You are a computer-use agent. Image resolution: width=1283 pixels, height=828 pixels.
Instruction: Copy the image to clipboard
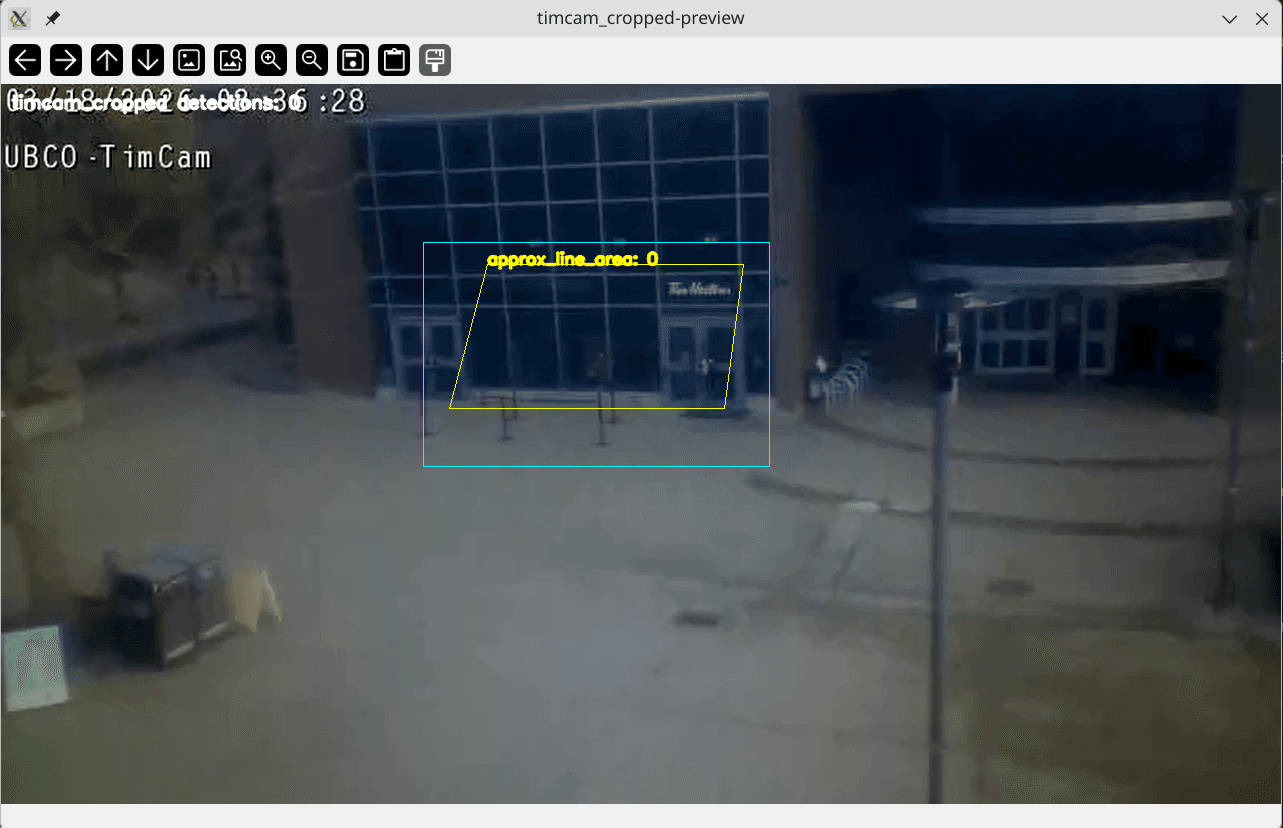point(393,60)
